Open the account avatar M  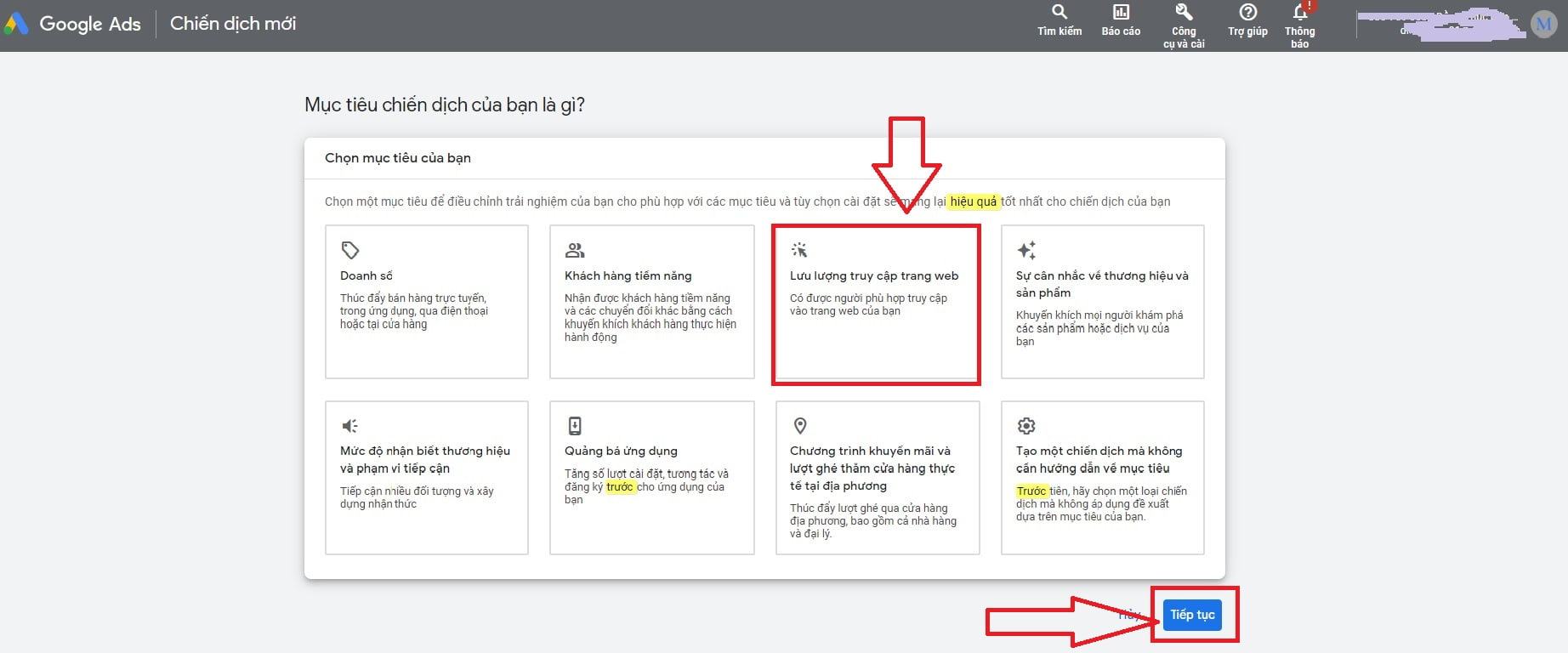click(1543, 24)
